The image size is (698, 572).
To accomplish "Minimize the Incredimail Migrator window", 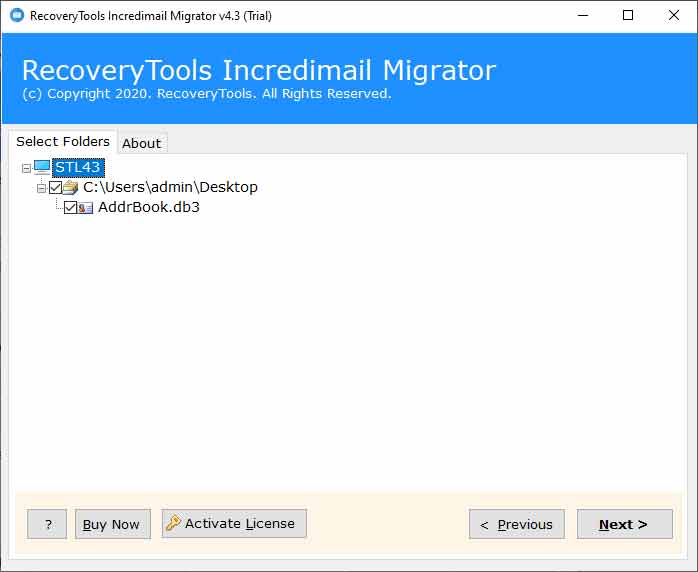I will tap(583, 16).
